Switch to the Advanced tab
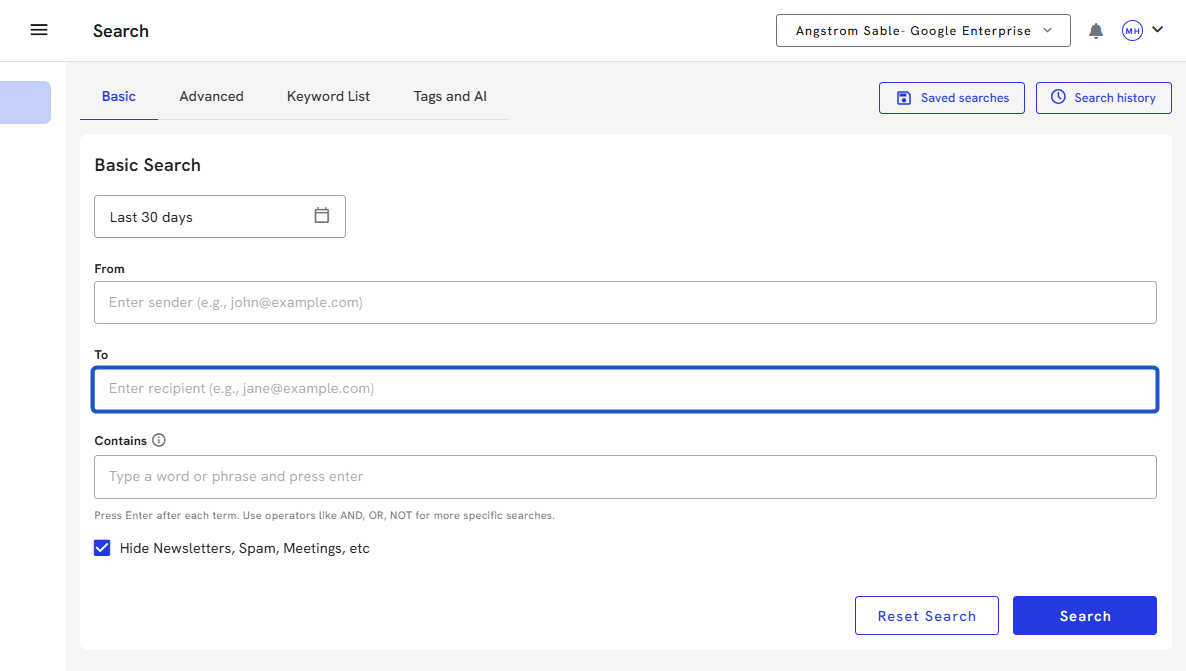This screenshot has width=1186, height=671. pyautogui.click(x=211, y=97)
